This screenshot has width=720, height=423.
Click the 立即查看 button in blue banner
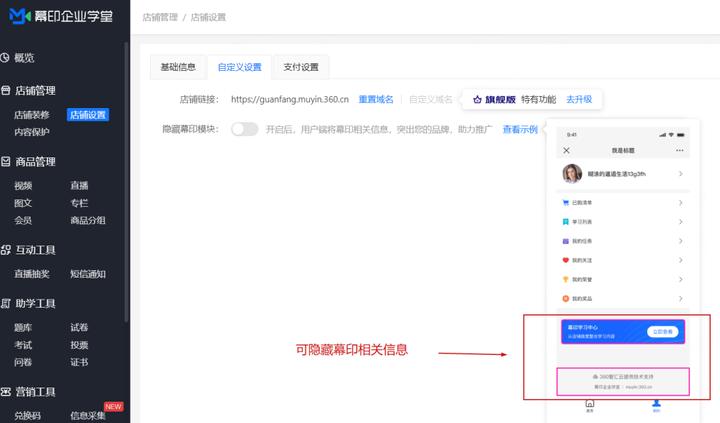[x=663, y=332]
